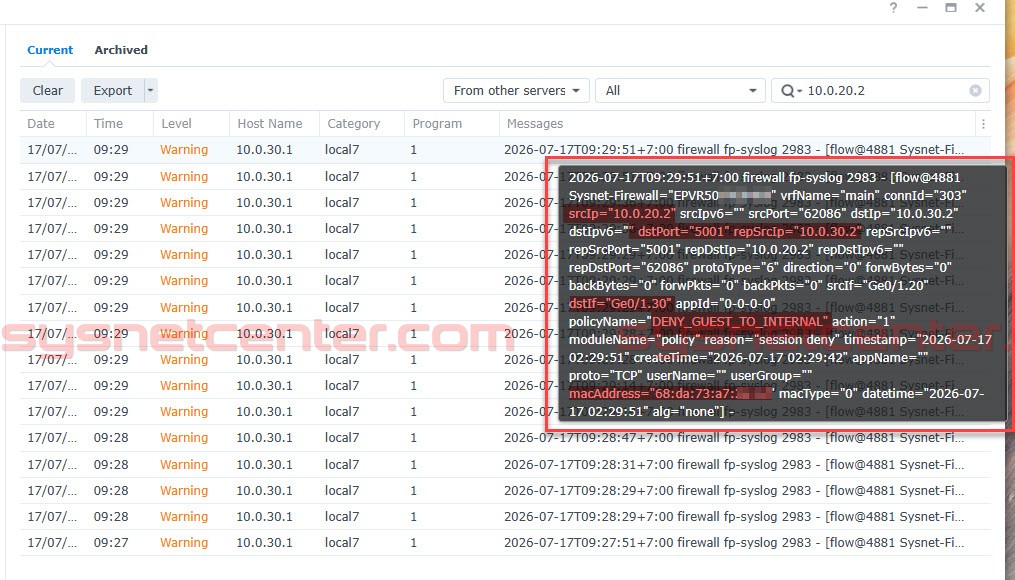Open column options three-dot menu
The image size is (1015, 580).
[983, 124]
